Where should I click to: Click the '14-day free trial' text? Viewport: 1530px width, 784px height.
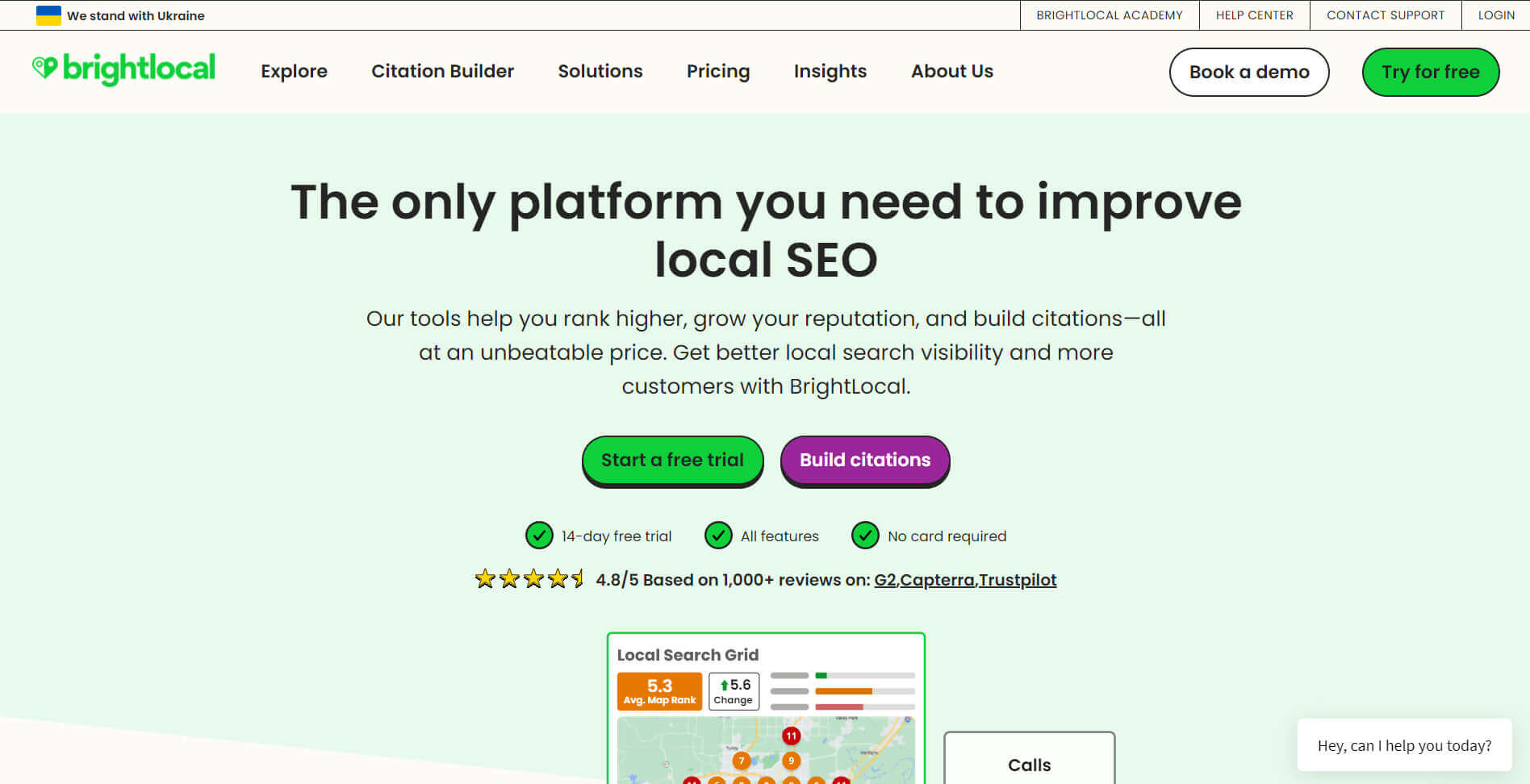coord(617,536)
